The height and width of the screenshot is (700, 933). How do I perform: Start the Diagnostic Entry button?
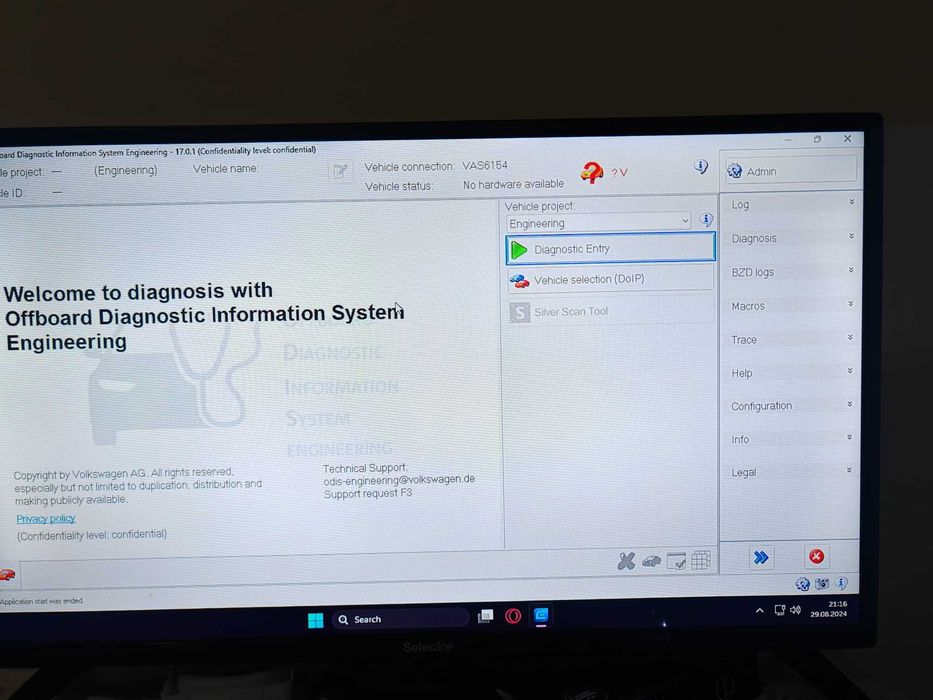point(610,248)
